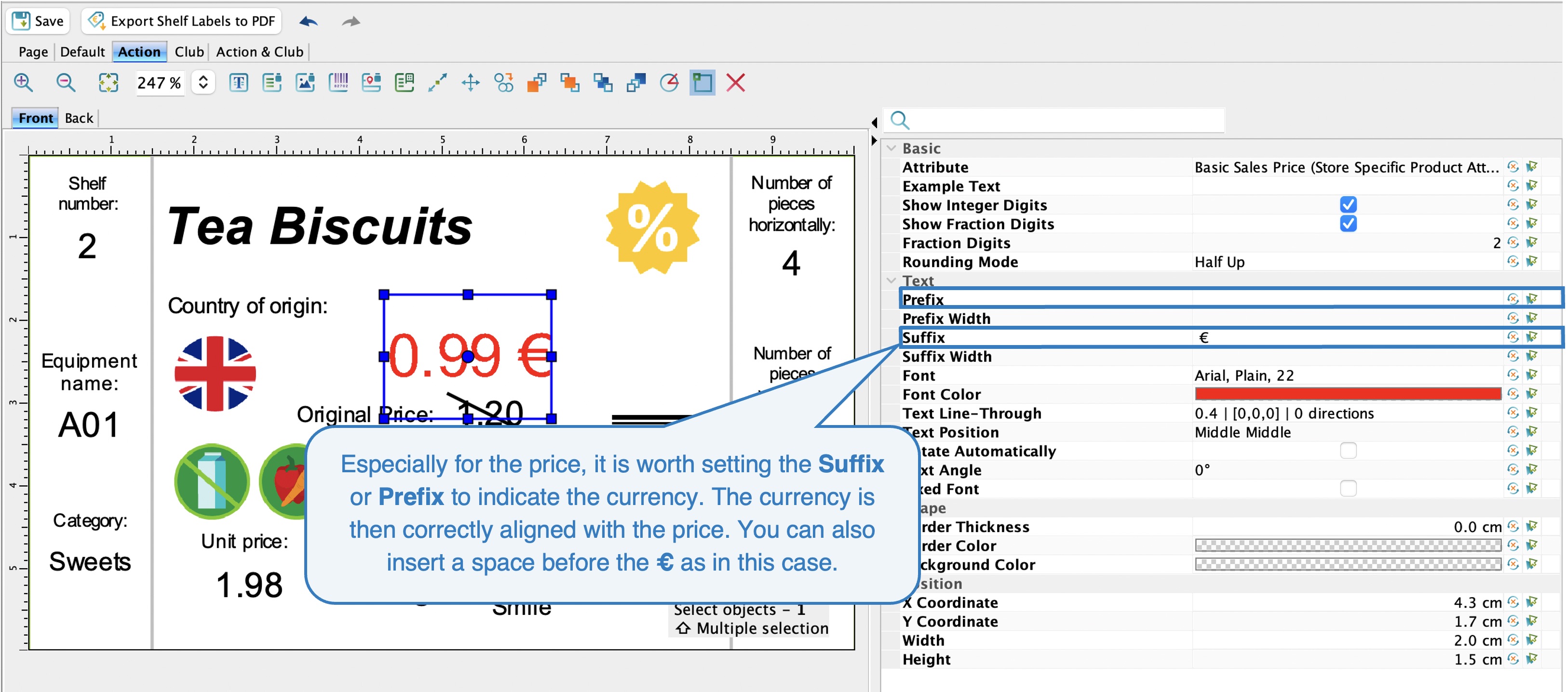The width and height of the screenshot is (1568, 692).
Task: Click the zoom percentage stepper arrows
Action: (x=203, y=82)
